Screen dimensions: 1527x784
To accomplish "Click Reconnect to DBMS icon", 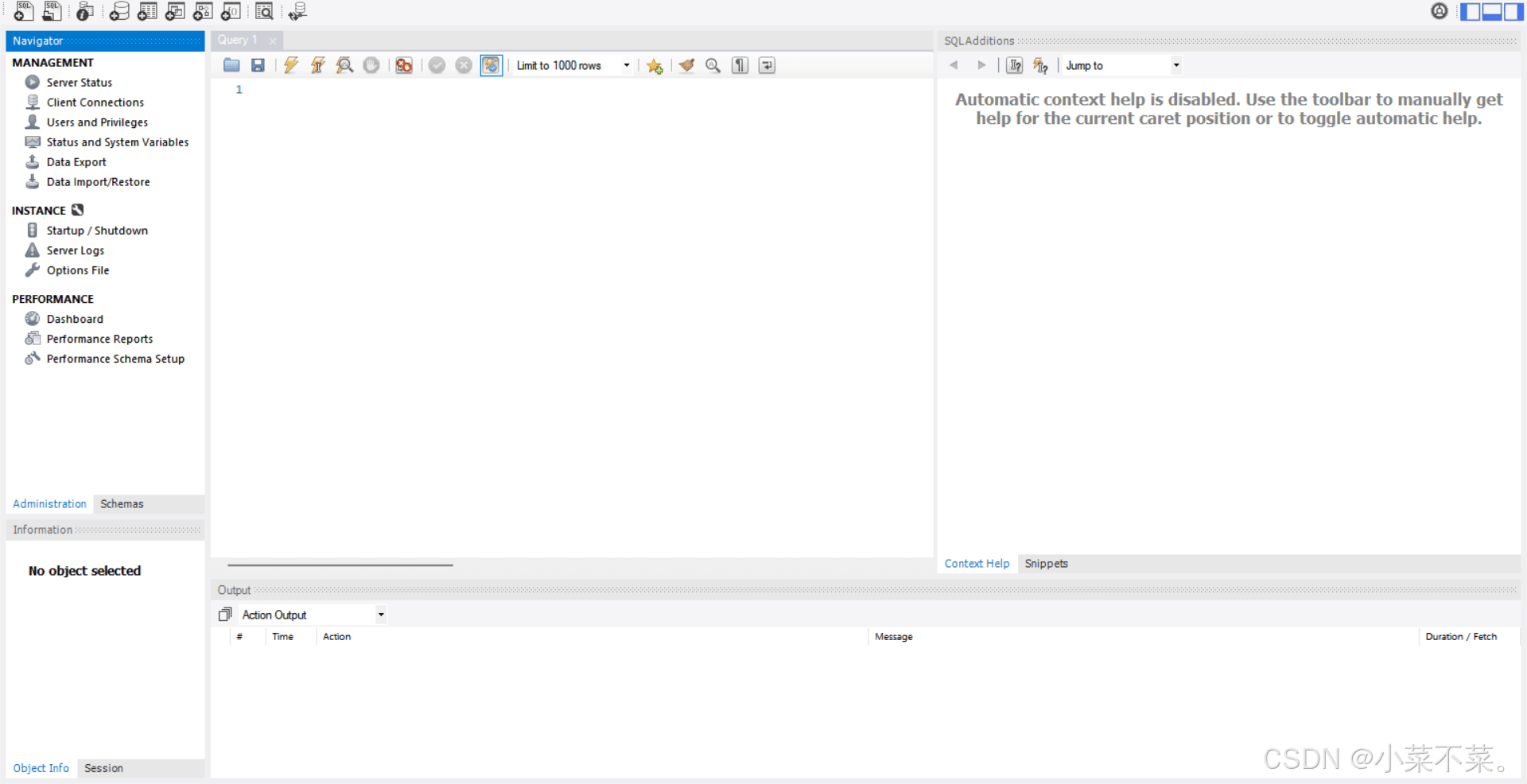I will (x=297, y=11).
